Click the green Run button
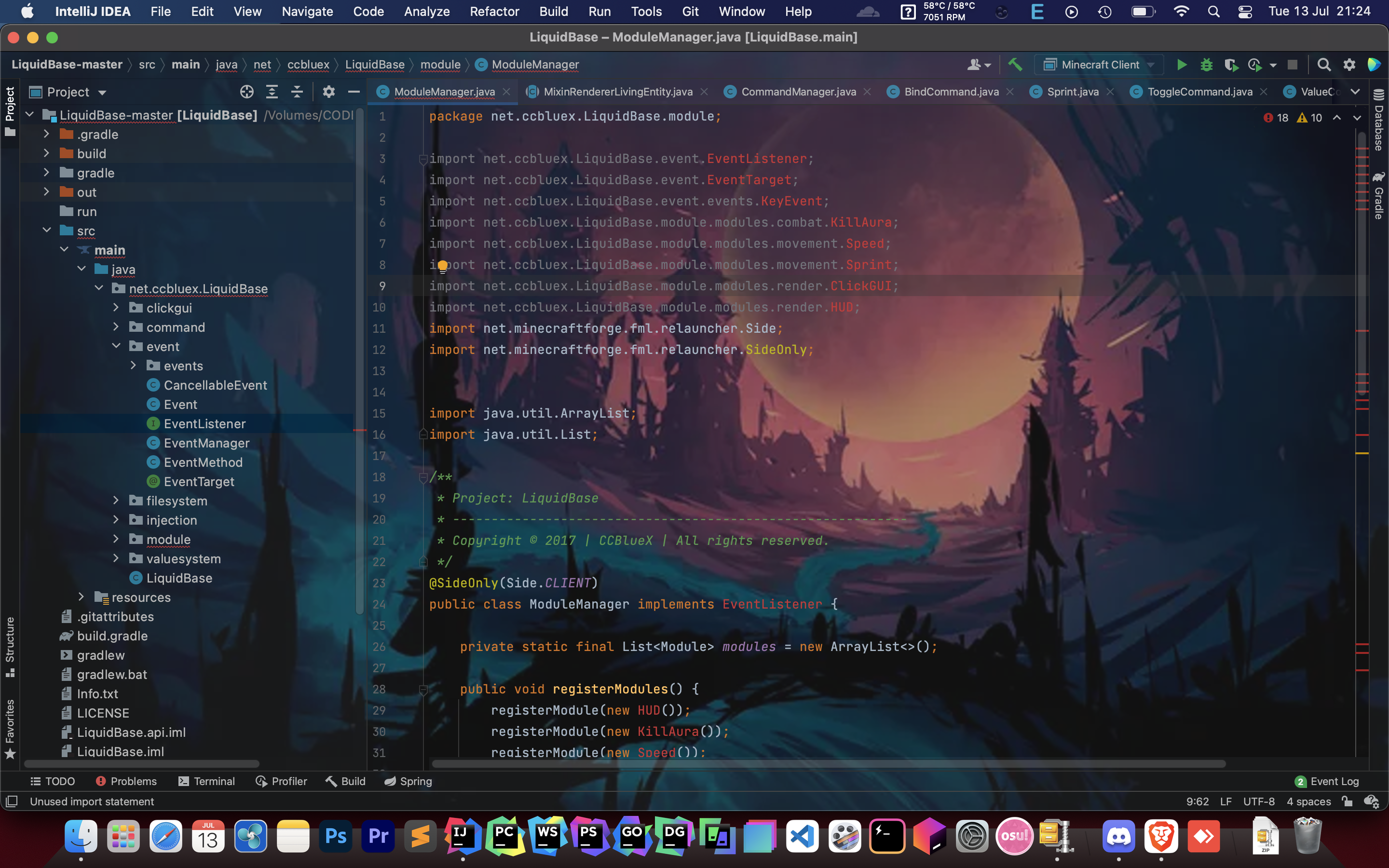 click(x=1181, y=65)
